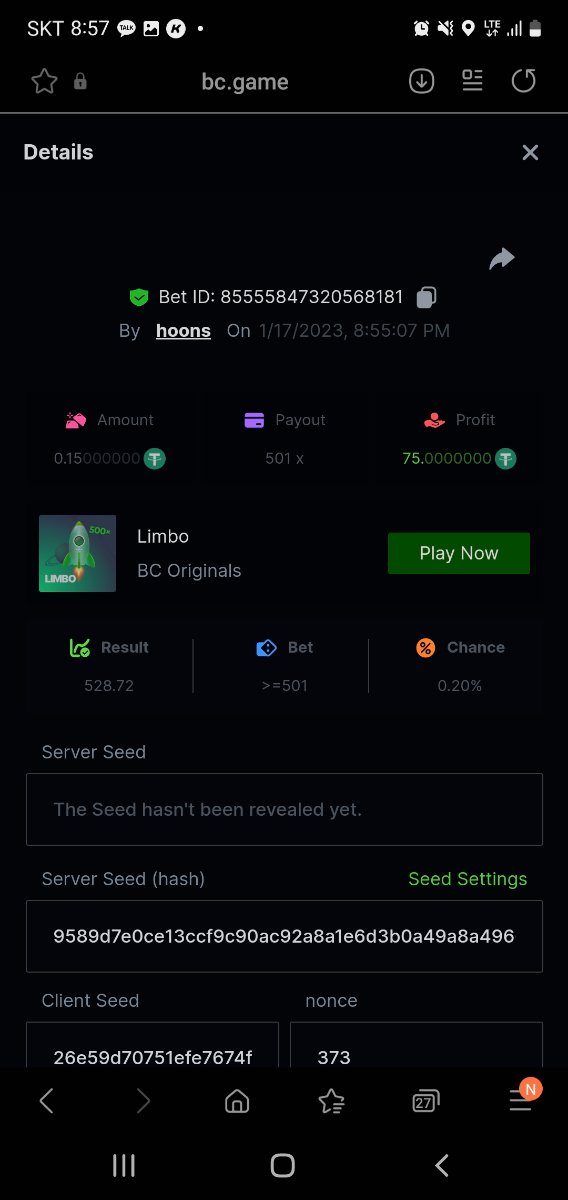Open the browser downloads icon

422,81
